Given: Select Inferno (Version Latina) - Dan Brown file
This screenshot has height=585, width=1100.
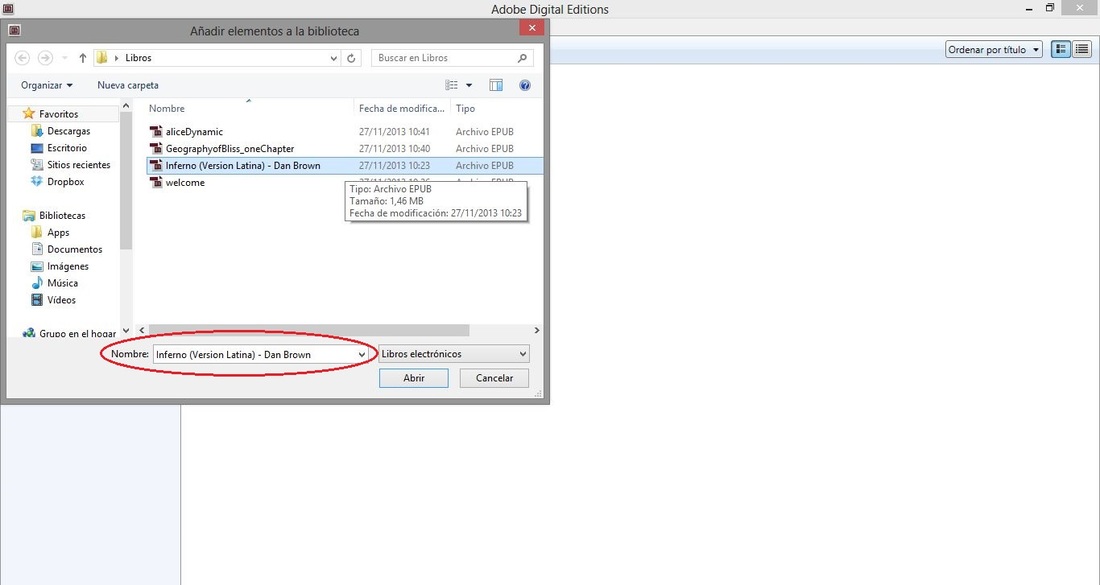Looking at the screenshot, I should tap(243, 166).
